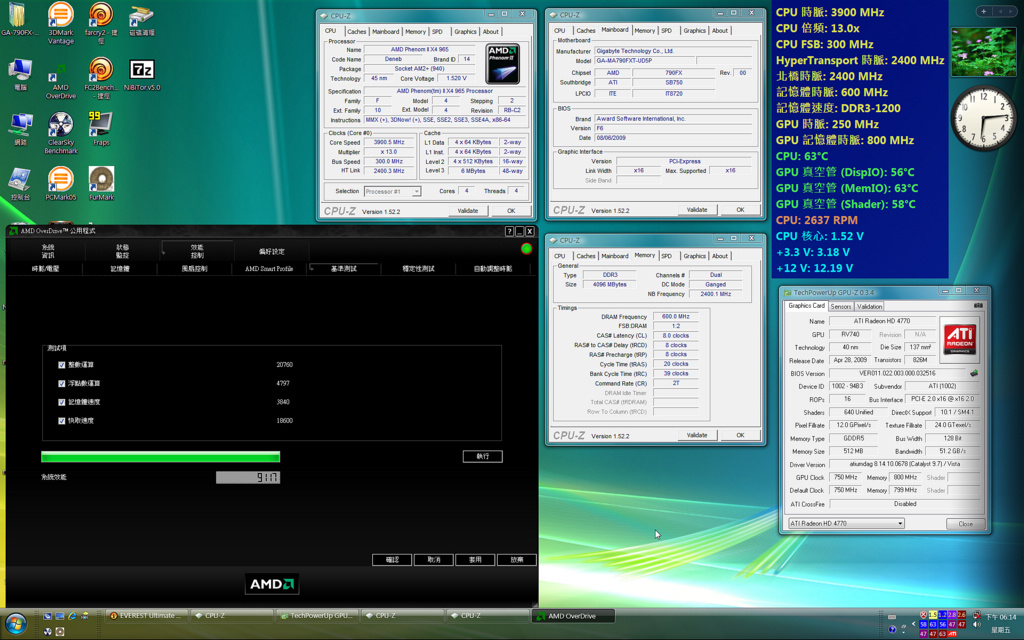Switch to Caches tab in the CPU-Z CPU window
Image resolution: width=1024 pixels, height=640 pixels.
coord(357,31)
